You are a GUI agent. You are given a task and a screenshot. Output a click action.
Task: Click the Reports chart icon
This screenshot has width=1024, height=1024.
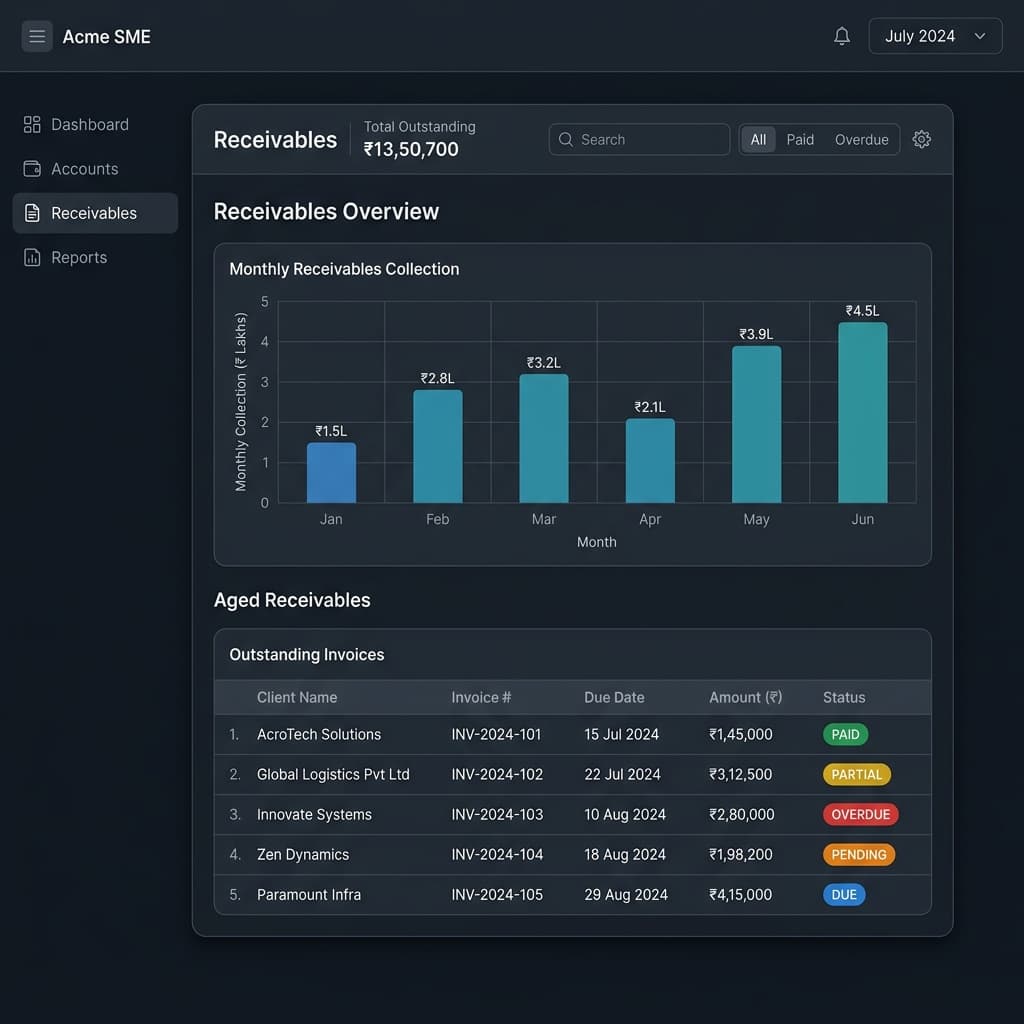coord(32,257)
